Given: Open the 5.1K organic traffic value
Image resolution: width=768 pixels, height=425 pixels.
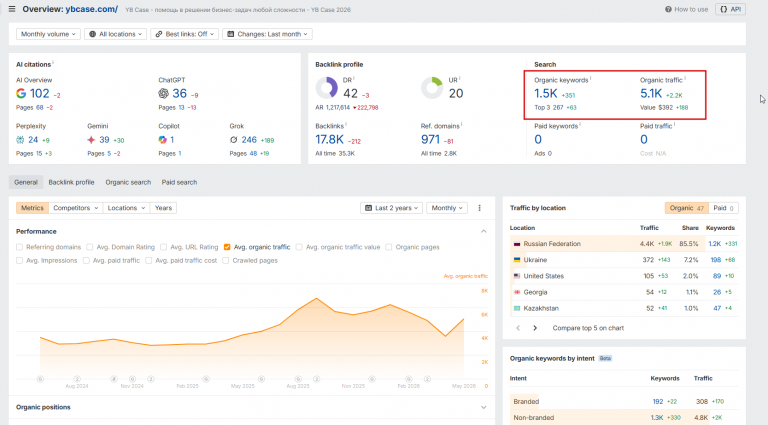Looking at the screenshot, I should pyautogui.click(x=651, y=94).
